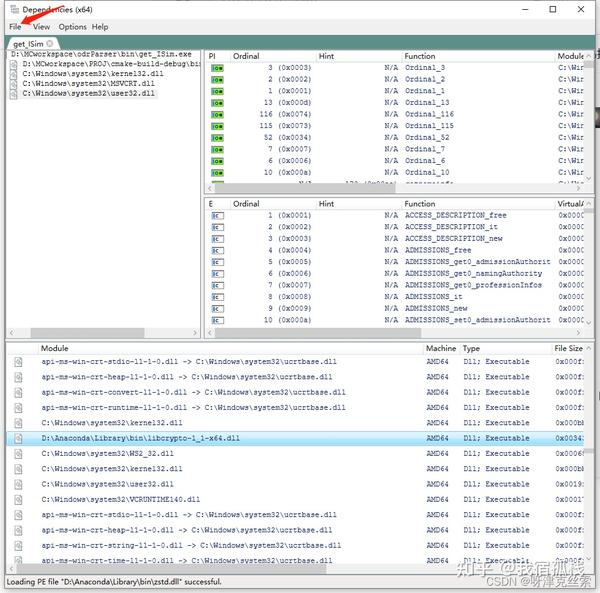Click down arrow of imports vertical scrollbar
The width and height of the screenshot is (600, 593).
589,178
